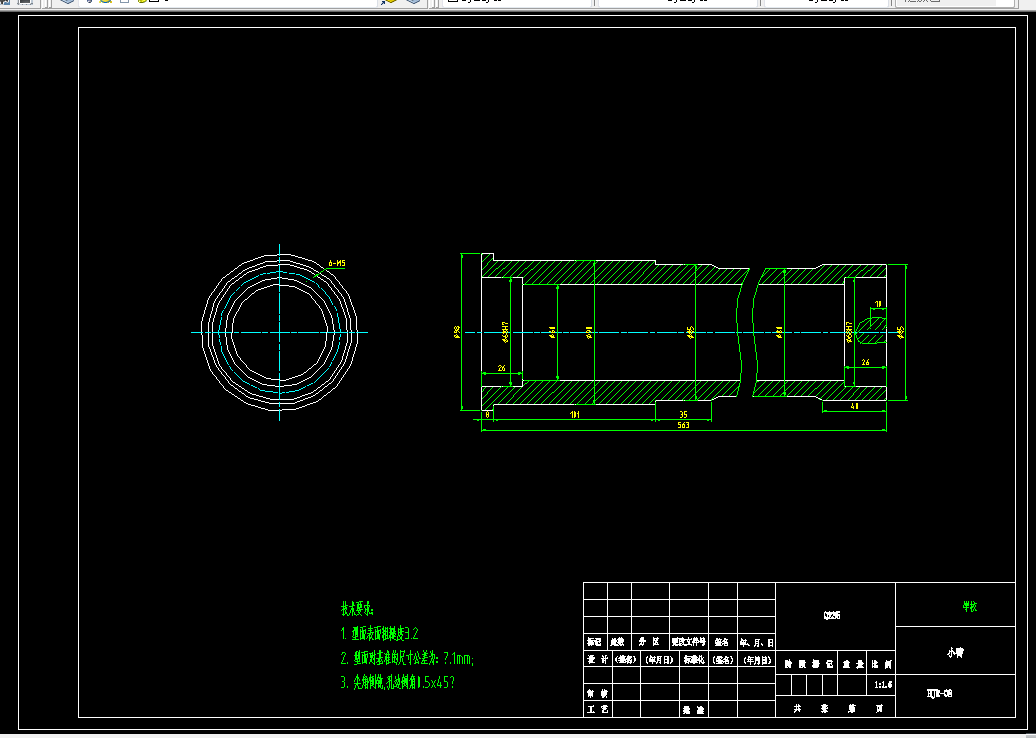1036x738 pixels.
Task: Select the 6-M5 leader annotation text
Action: [x=337, y=264]
